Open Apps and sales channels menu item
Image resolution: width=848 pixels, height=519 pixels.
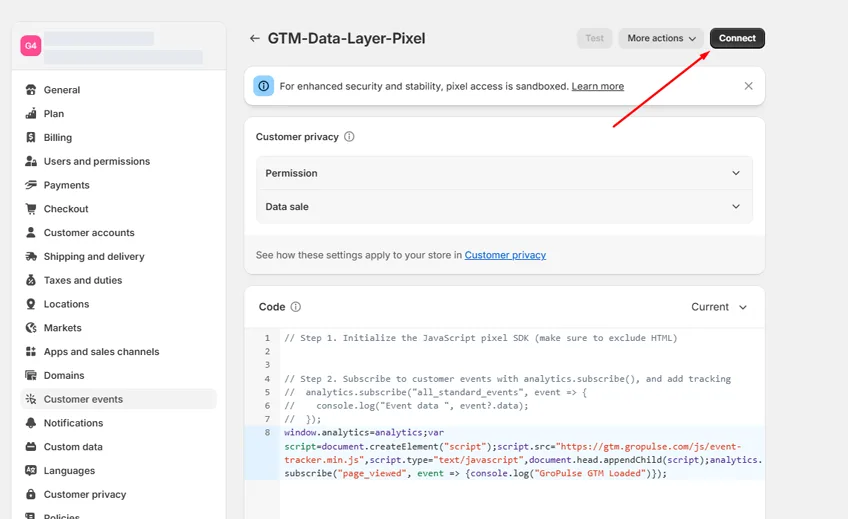point(118,351)
